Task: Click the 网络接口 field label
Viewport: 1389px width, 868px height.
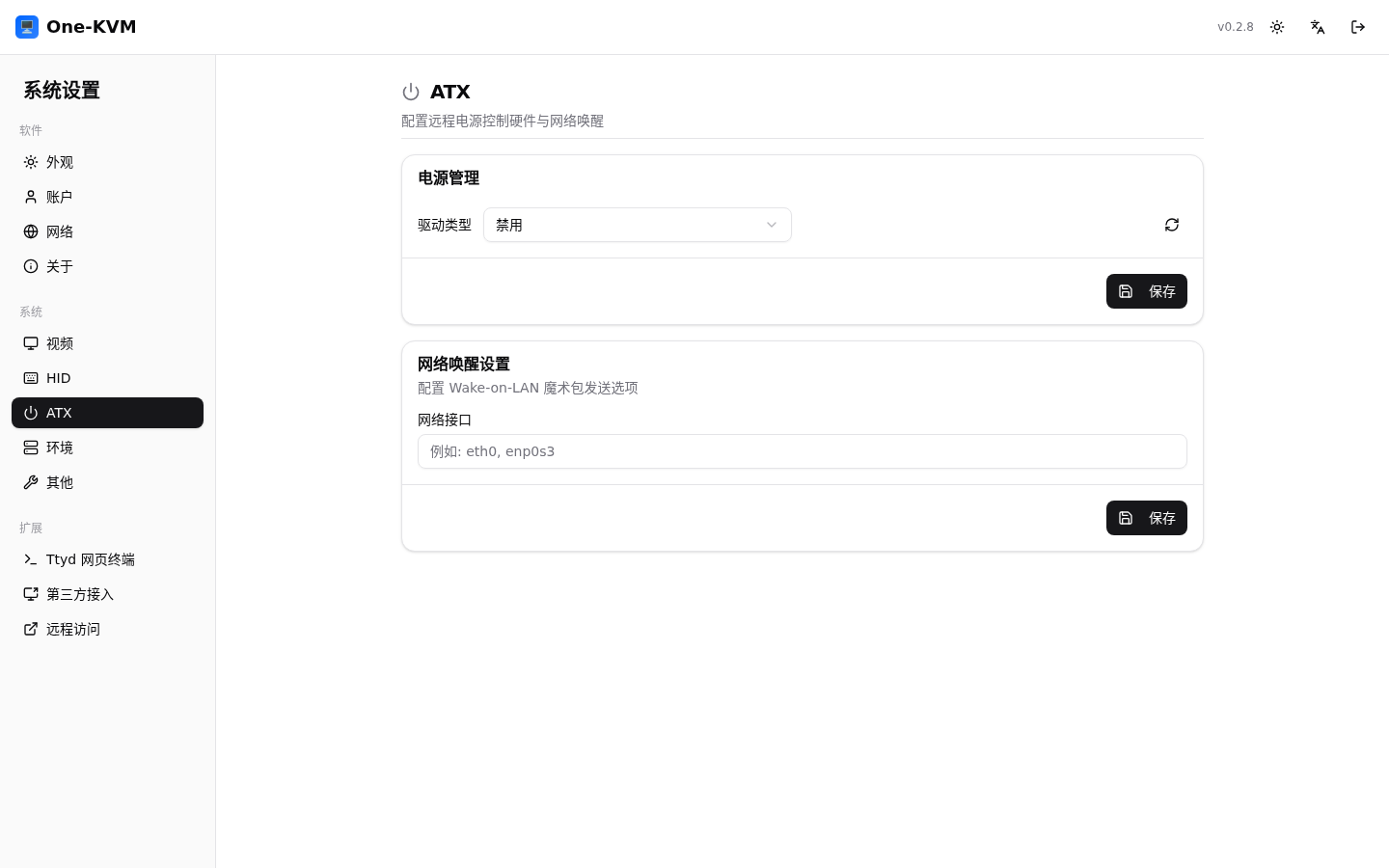Action: coord(445,420)
